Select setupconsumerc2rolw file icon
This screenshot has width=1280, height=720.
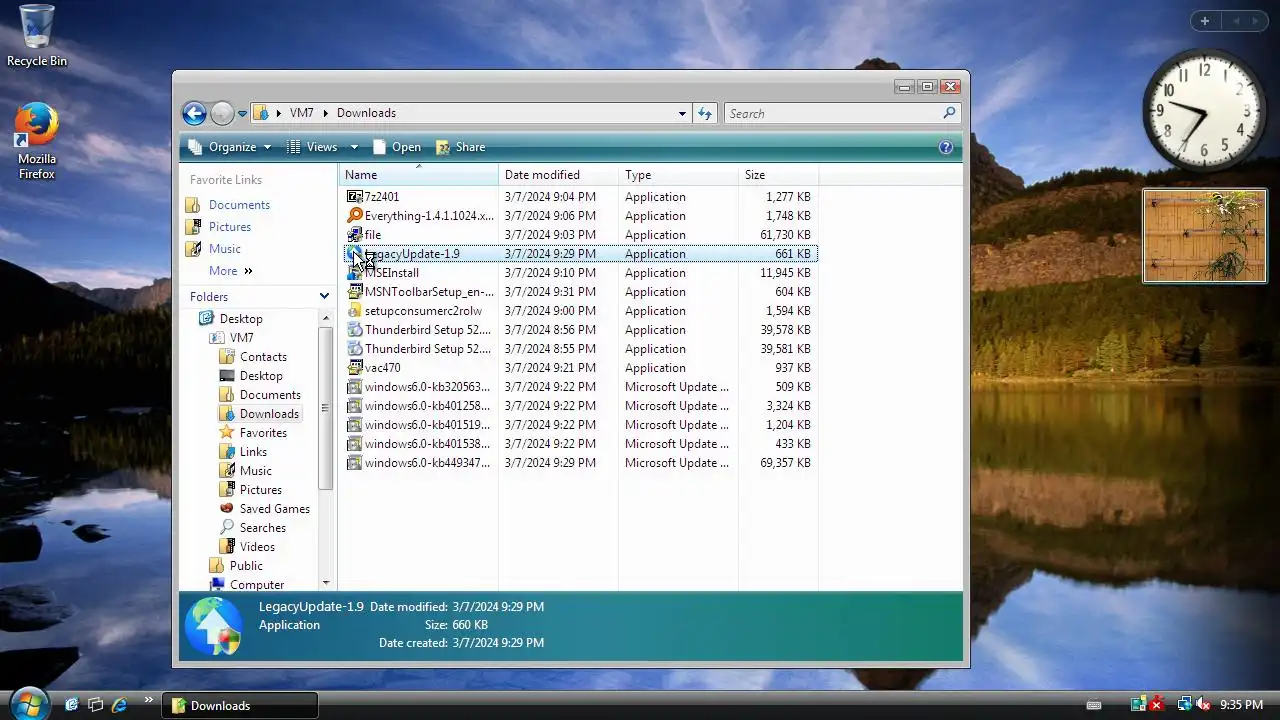pos(354,311)
